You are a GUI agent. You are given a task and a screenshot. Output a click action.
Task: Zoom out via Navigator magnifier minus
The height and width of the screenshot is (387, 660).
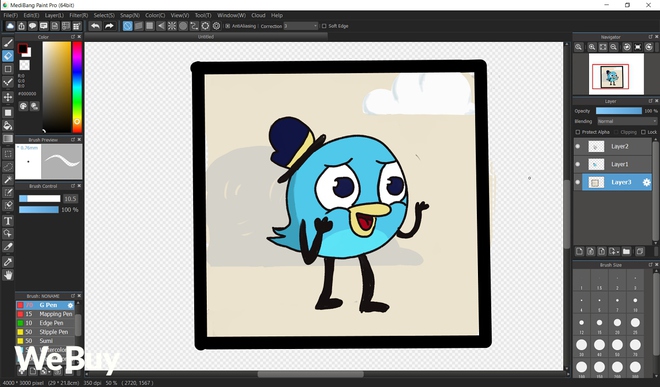pyautogui.click(x=614, y=47)
